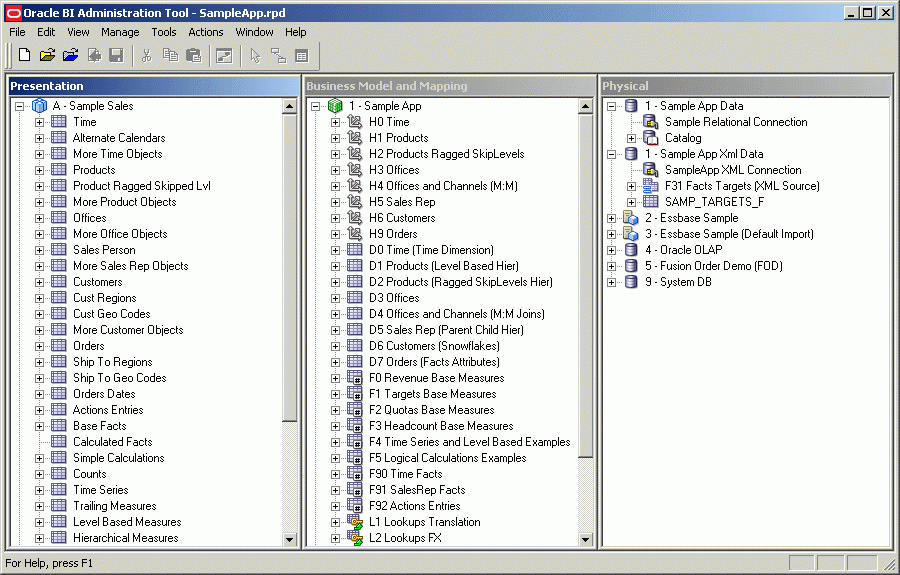This screenshot has height=575, width=900.
Task: Click the Oracle logo in the title bar
Action: coord(13,13)
